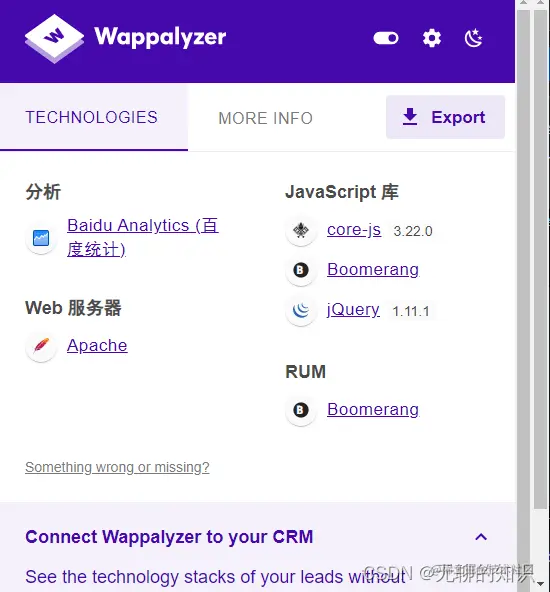This screenshot has width=550, height=592.
Task: Switch to the MORE INFO tab
Action: click(x=265, y=118)
